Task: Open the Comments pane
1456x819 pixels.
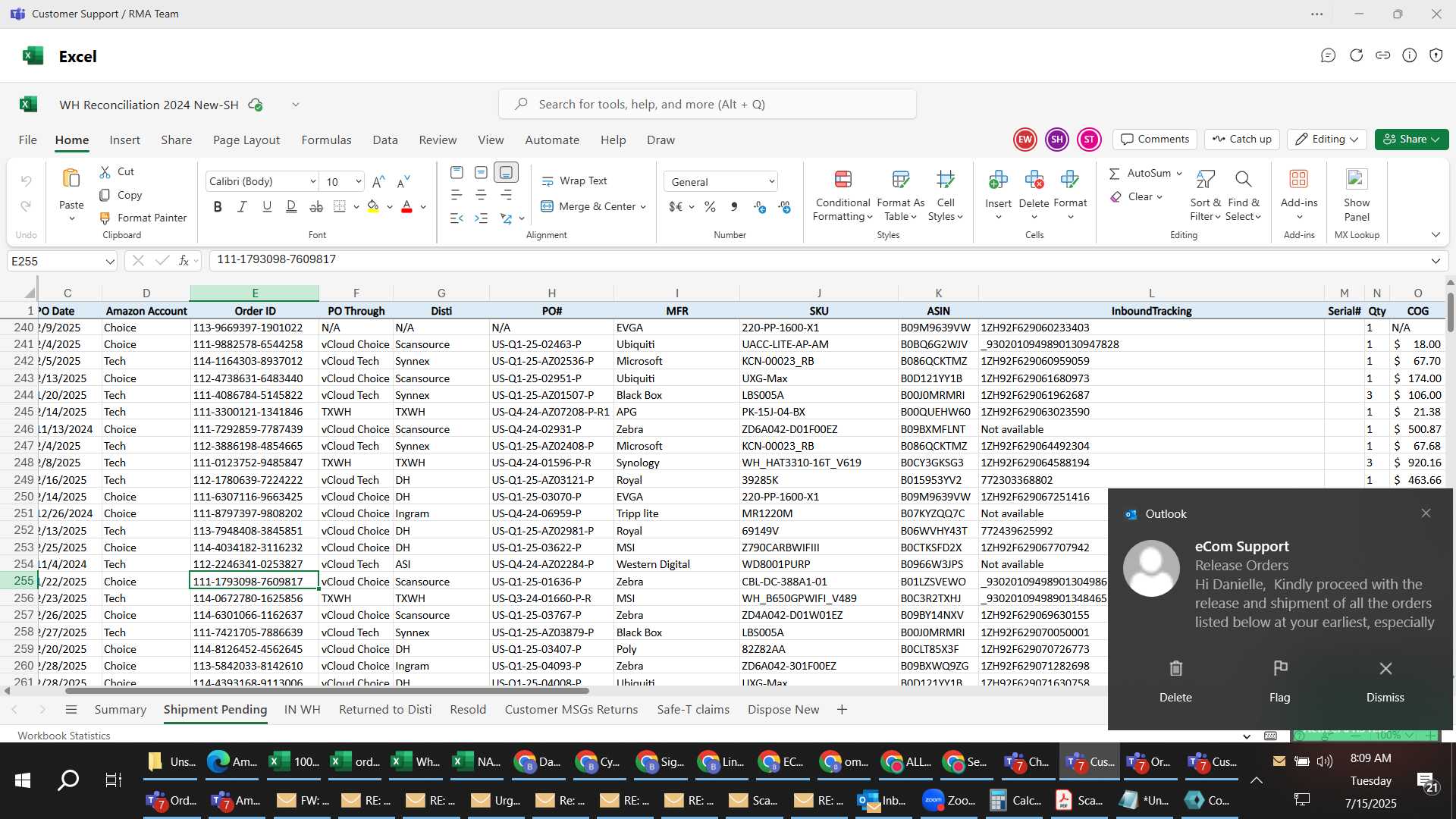Action: click(x=1155, y=140)
